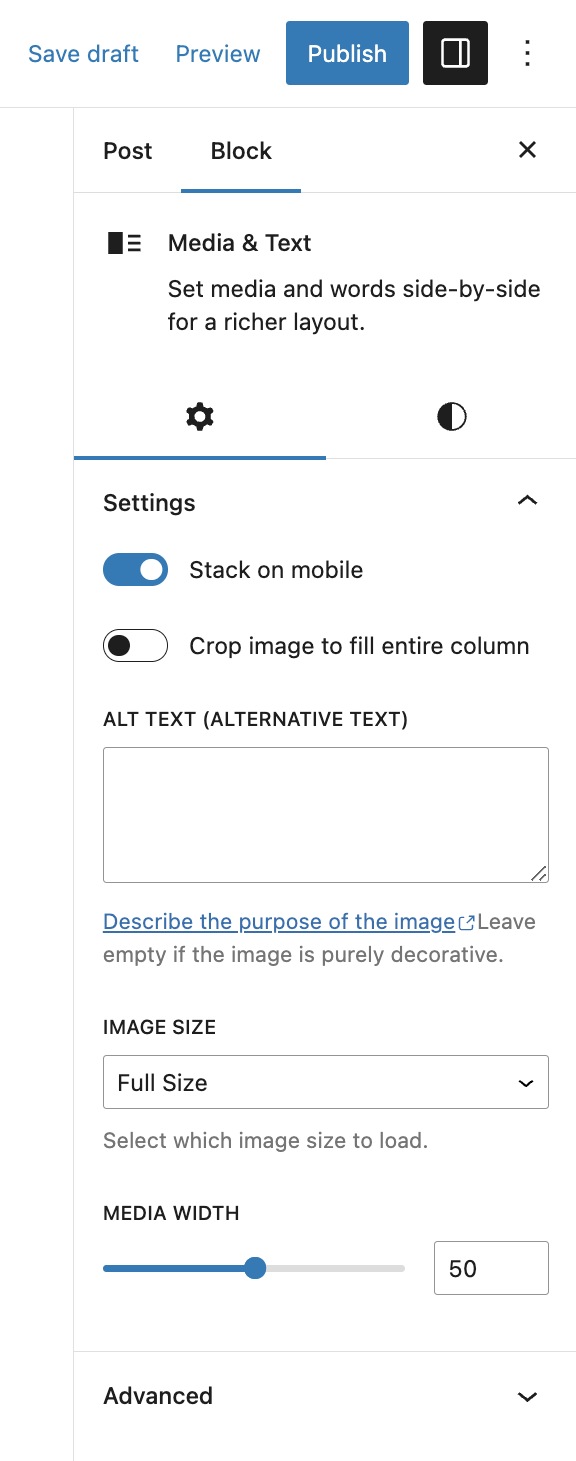Click the Media Width number input field
Viewport: 576px width, 1461px height.
pos(491,1267)
